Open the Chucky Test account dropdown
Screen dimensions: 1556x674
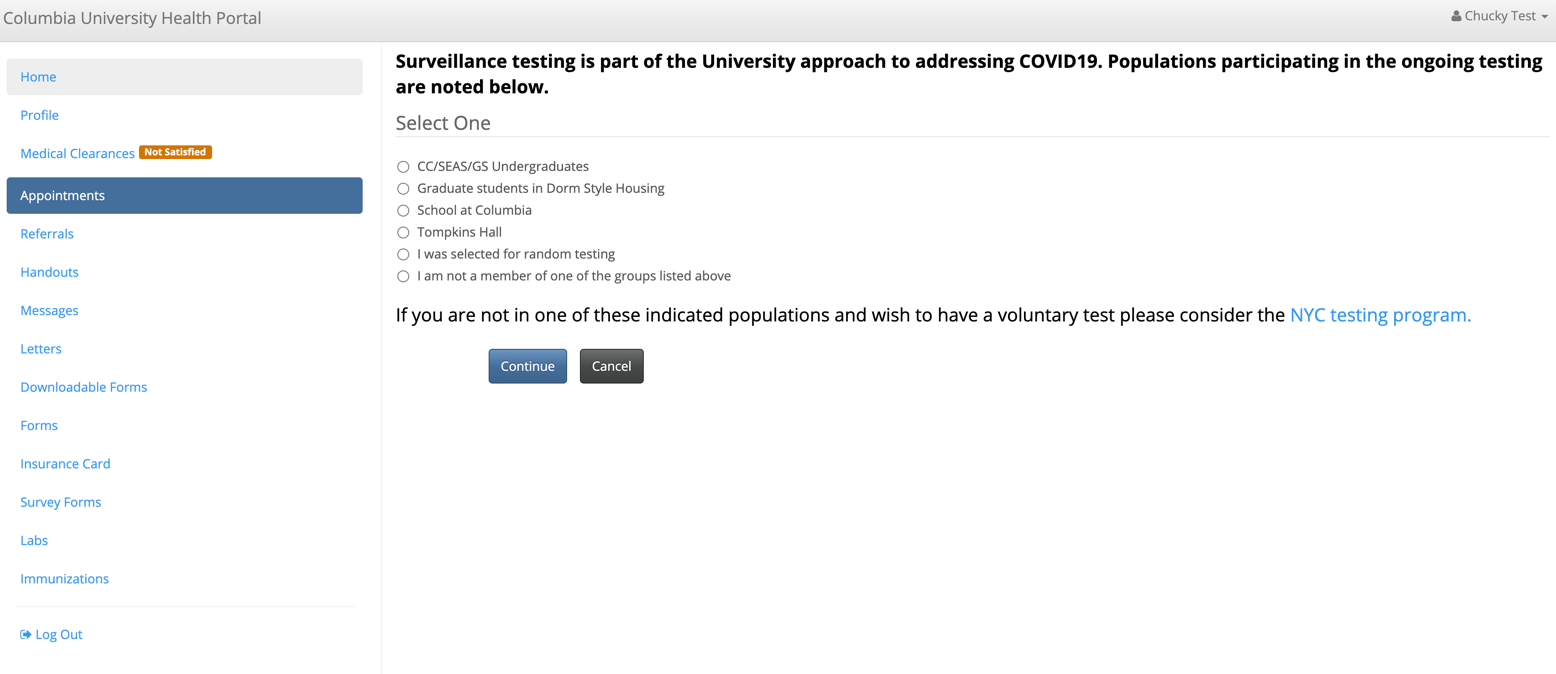(x=1499, y=15)
